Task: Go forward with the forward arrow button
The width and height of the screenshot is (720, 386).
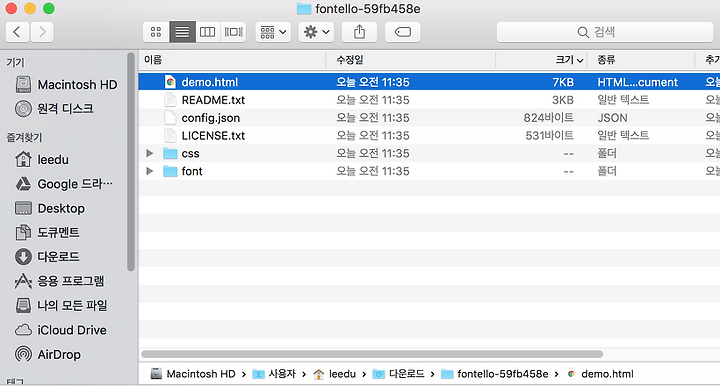Action: (42, 32)
